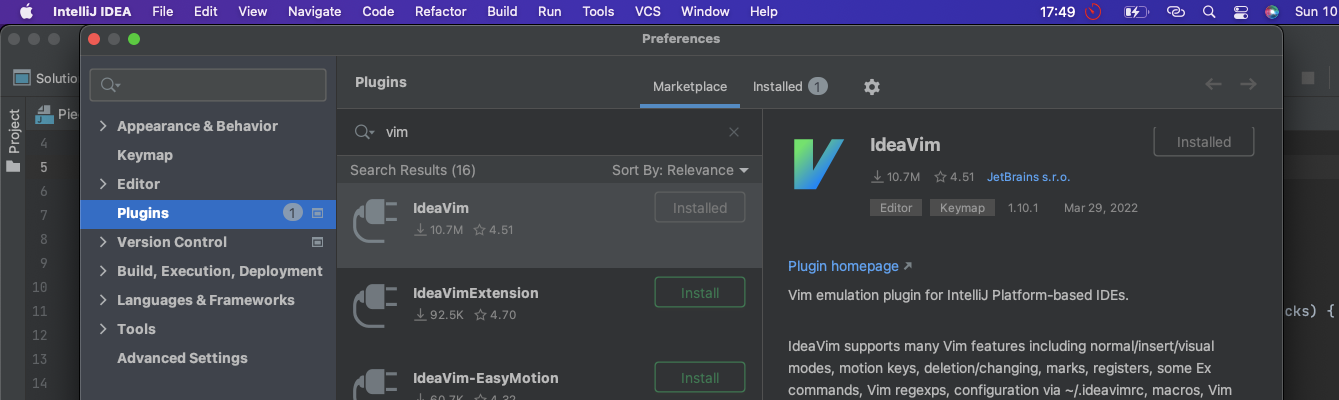Select the IdeaVim search result row
Viewport: 1339px width, 400px height.
tap(549, 225)
